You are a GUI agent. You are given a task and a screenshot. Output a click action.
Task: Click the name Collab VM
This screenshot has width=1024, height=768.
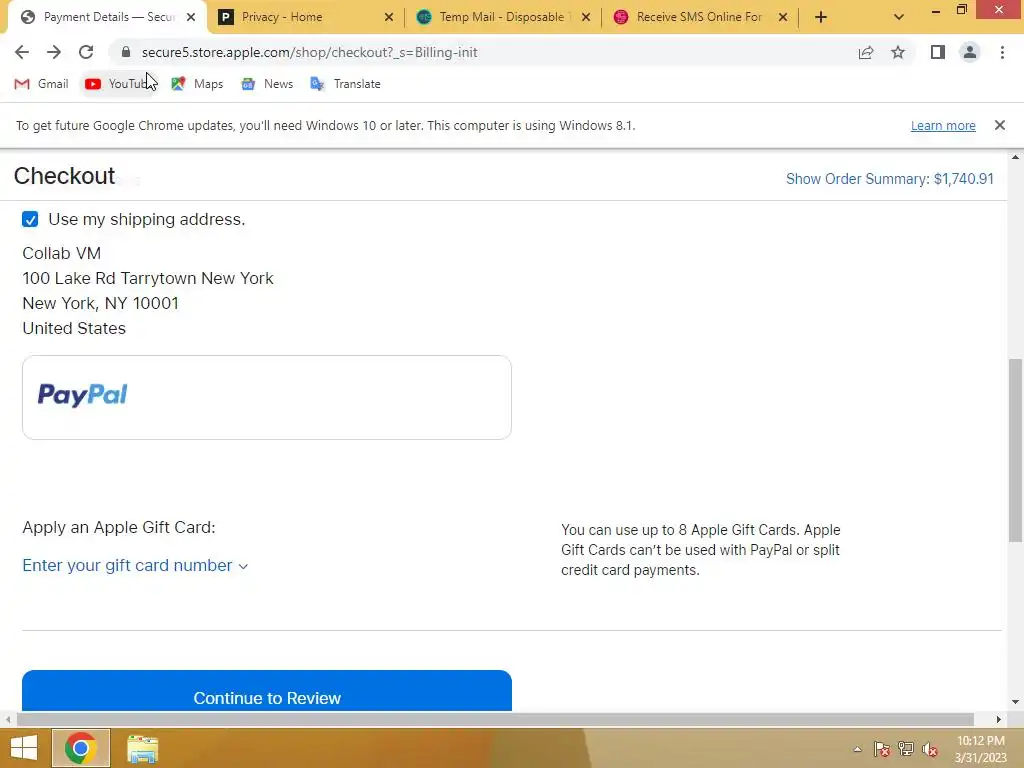61,253
